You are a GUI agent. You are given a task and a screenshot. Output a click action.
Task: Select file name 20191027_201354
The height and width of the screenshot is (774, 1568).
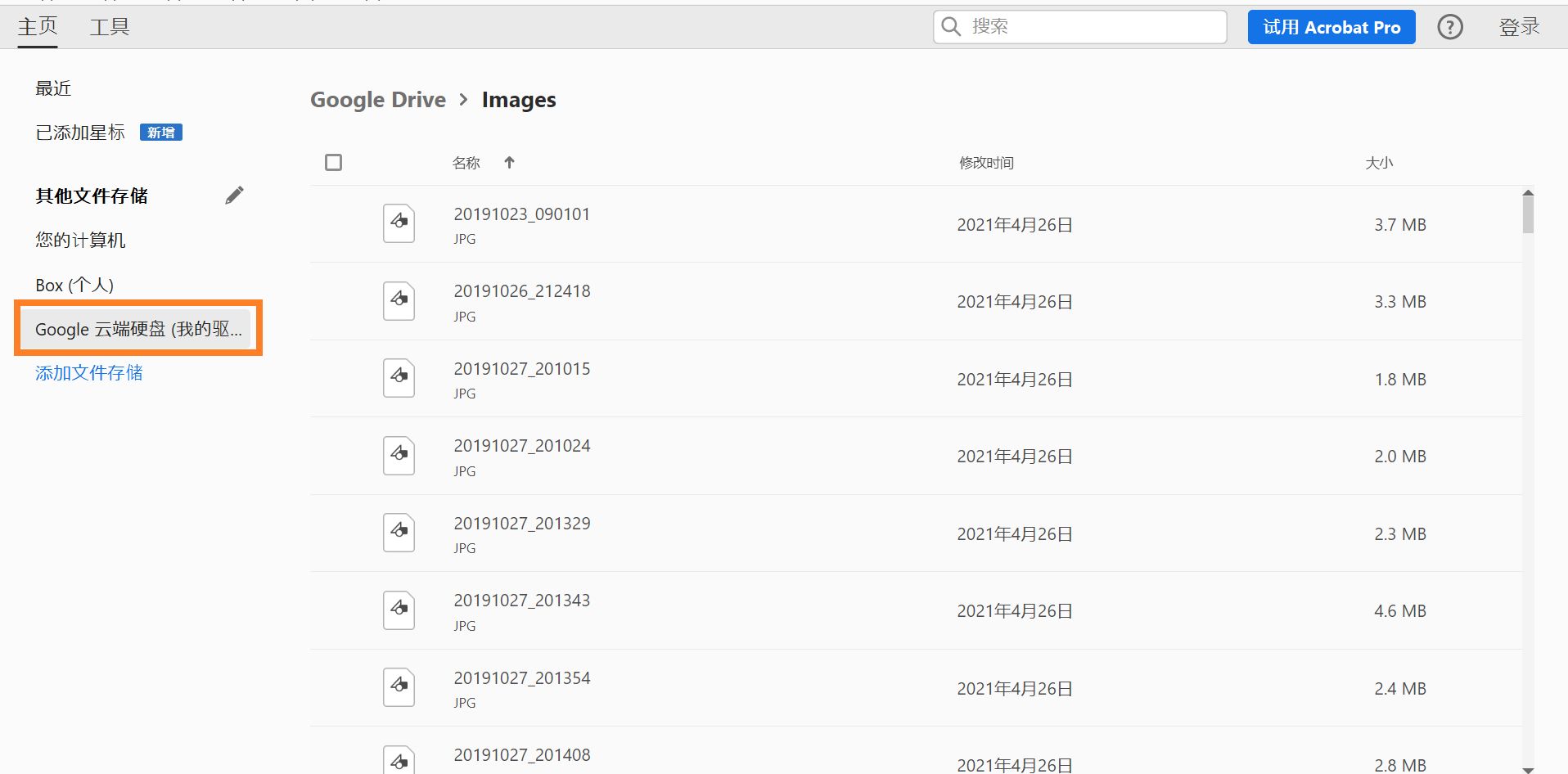[522, 678]
